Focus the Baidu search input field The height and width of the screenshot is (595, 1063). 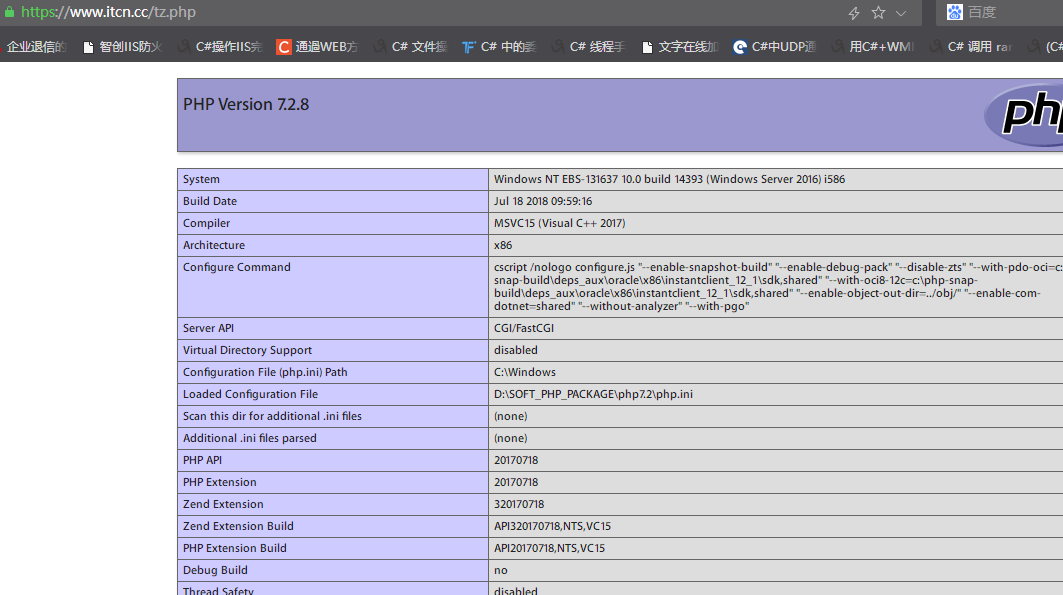1010,12
